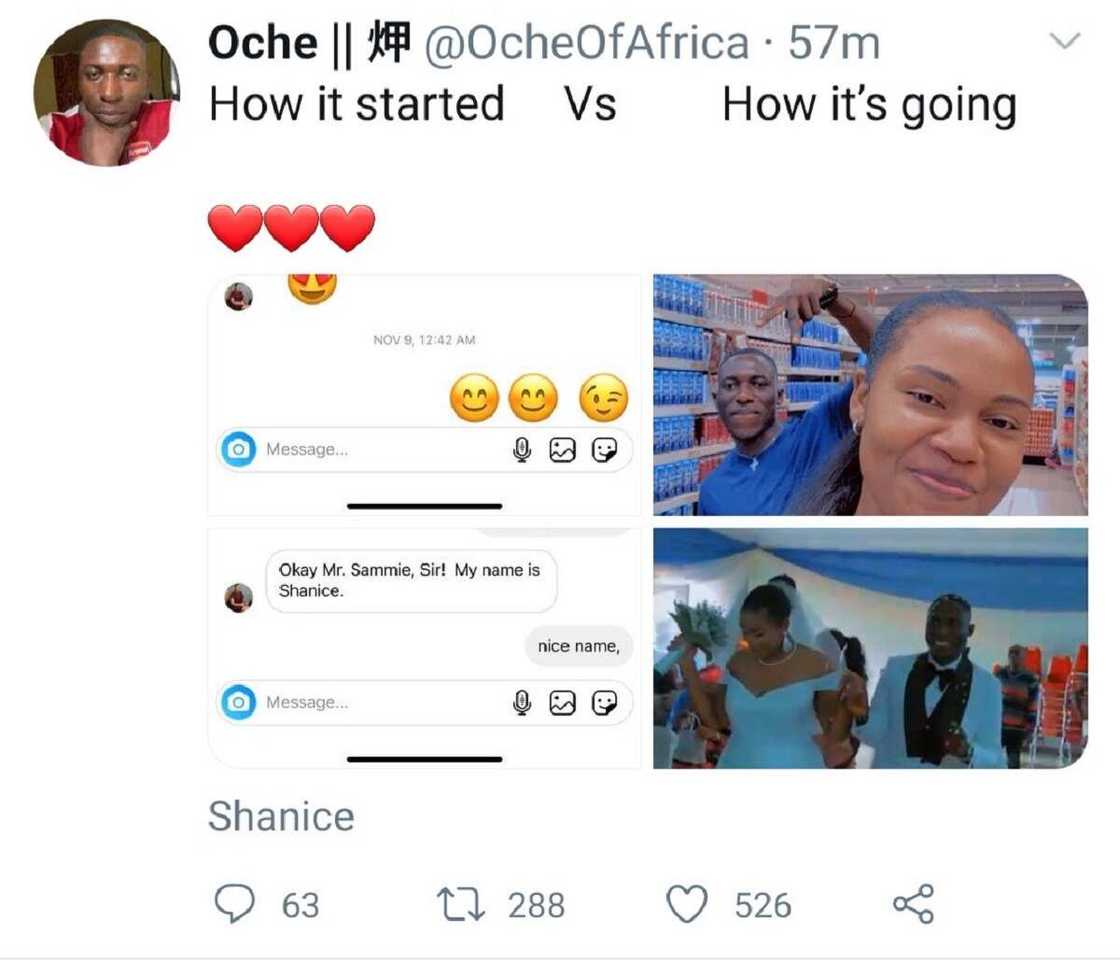Tap the camera icon in bottom message bar
The height and width of the screenshot is (961, 1120).
(x=238, y=703)
